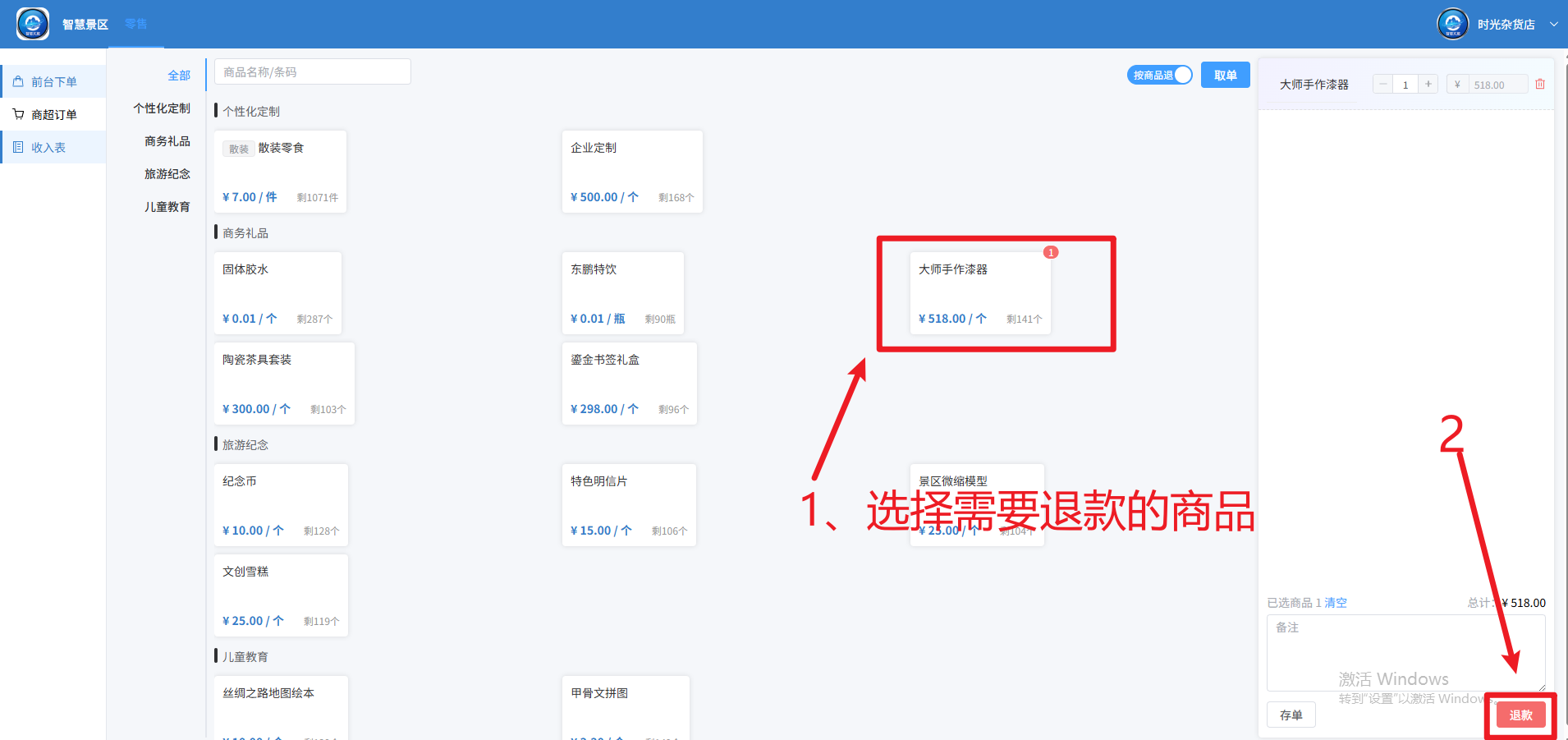The height and width of the screenshot is (740, 1568).
Task: Click 清空 to clear selected items
Action: click(1336, 602)
